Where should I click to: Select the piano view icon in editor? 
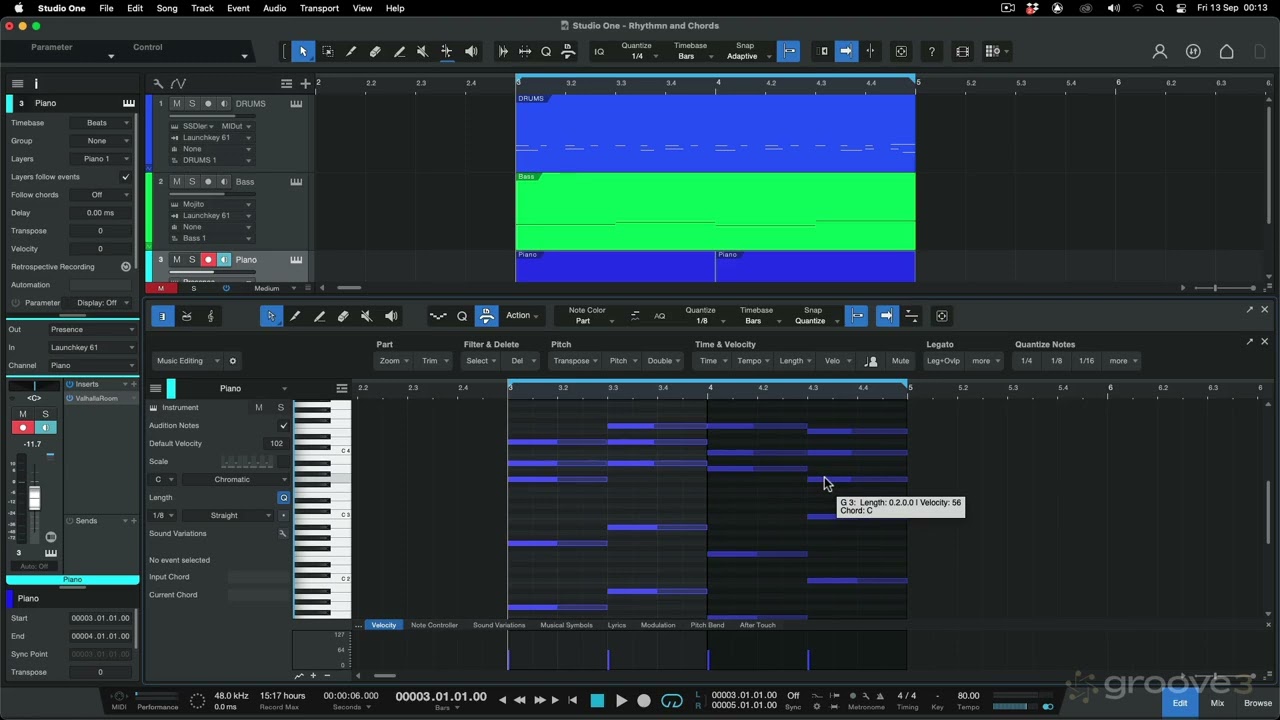click(x=162, y=316)
